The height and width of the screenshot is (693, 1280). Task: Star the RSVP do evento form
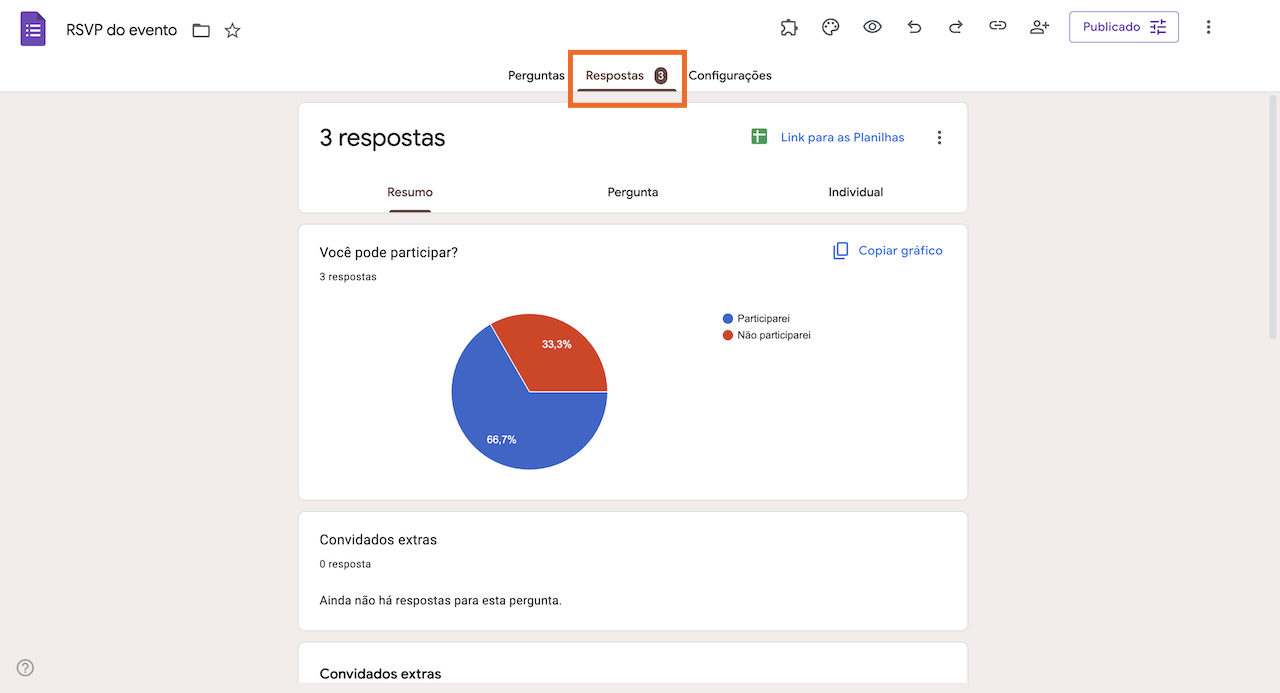pyautogui.click(x=232, y=30)
